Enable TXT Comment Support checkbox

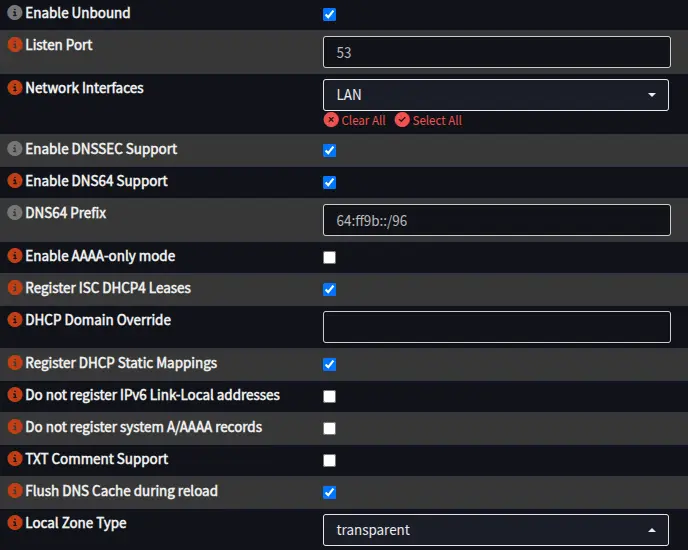click(x=330, y=460)
